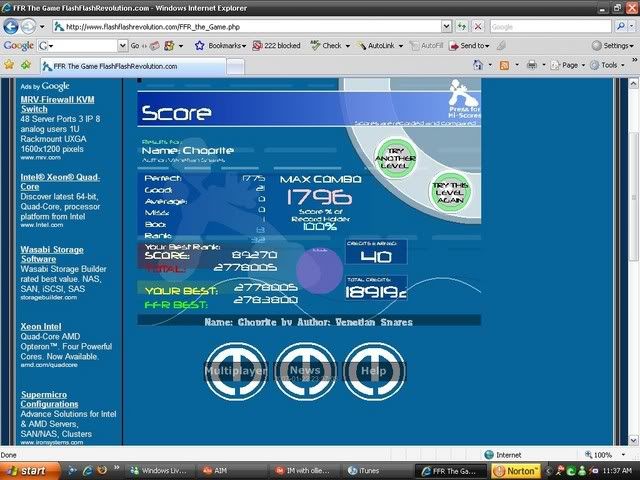The image size is (640, 480).
Task: Expand the Page menu dropdown
Action: [x=567, y=65]
